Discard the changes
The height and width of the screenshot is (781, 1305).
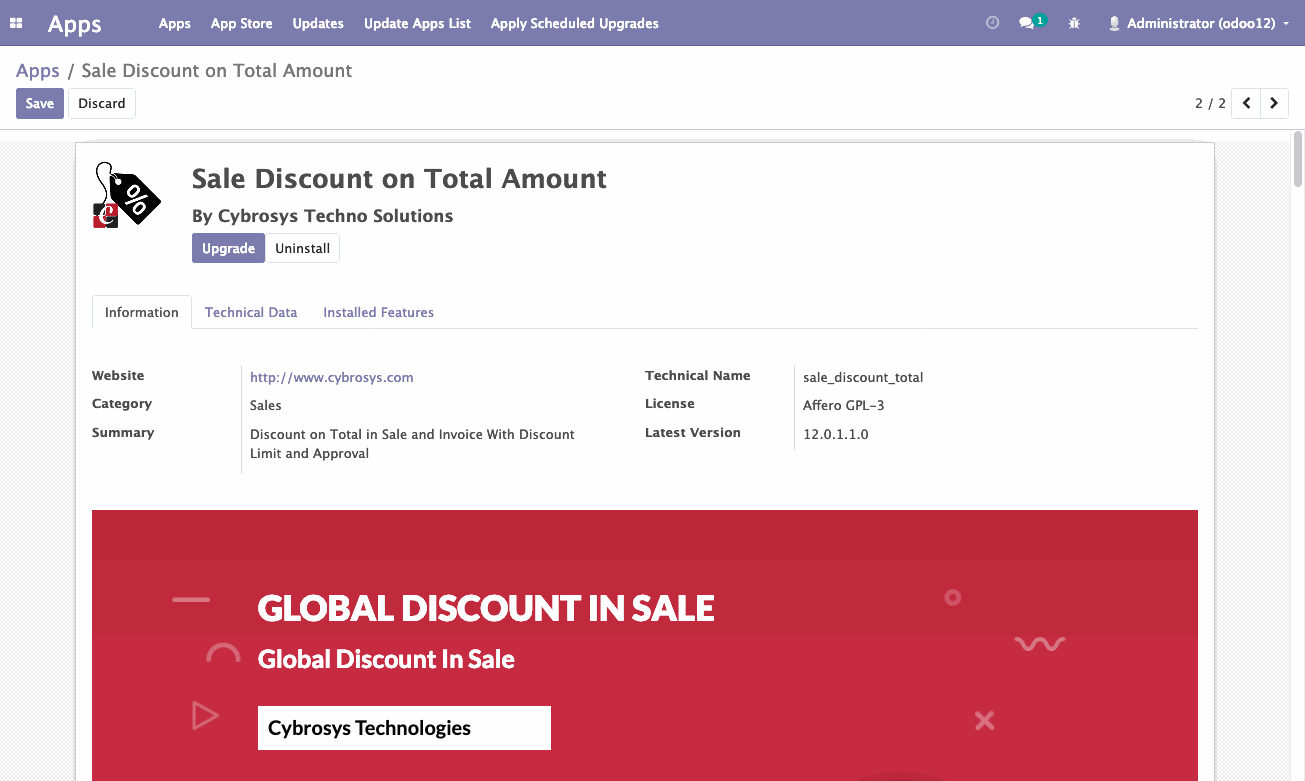pos(102,104)
